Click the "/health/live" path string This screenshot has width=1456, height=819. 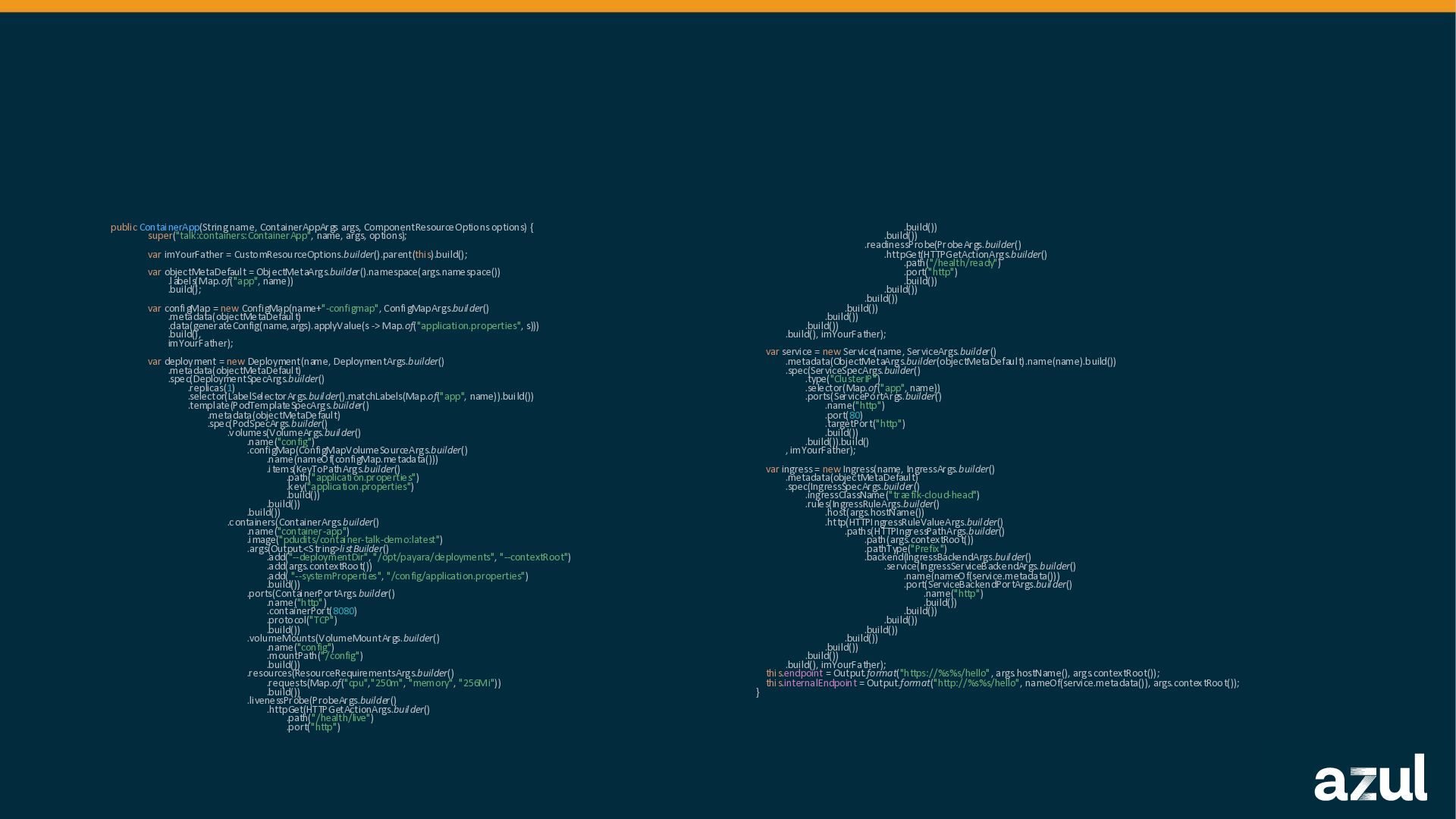click(x=340, y=718)
